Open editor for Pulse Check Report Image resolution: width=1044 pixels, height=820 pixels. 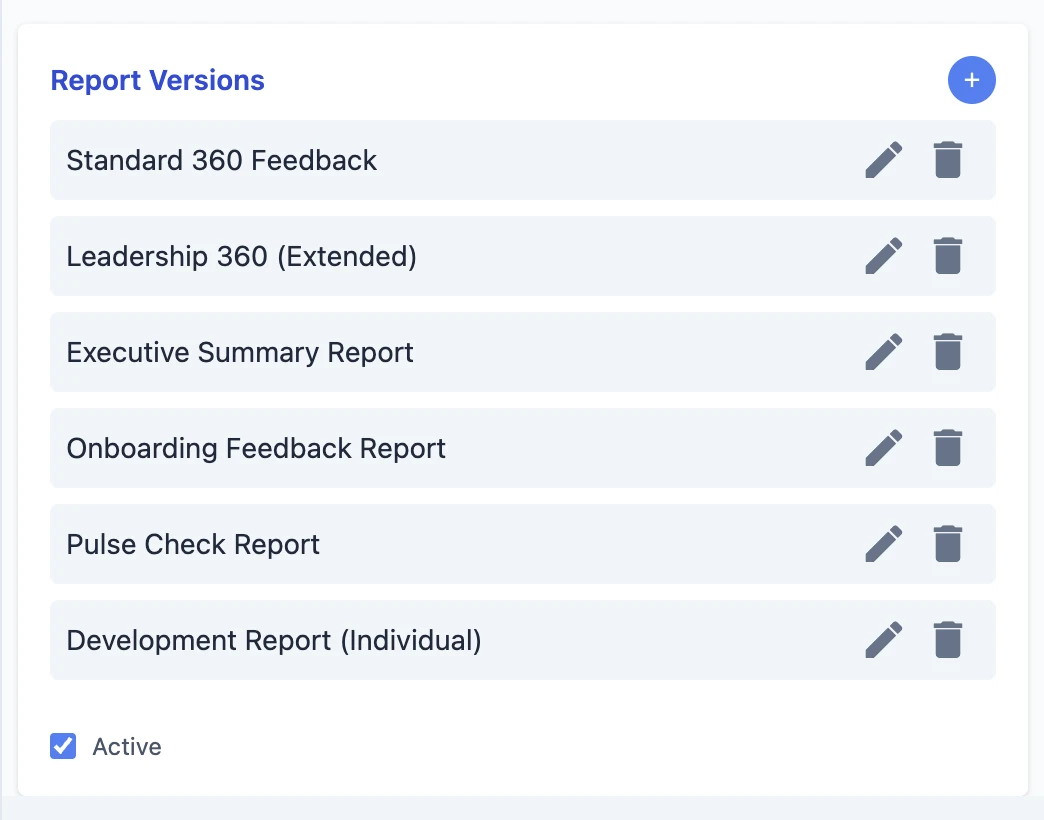tap(883, 544)
